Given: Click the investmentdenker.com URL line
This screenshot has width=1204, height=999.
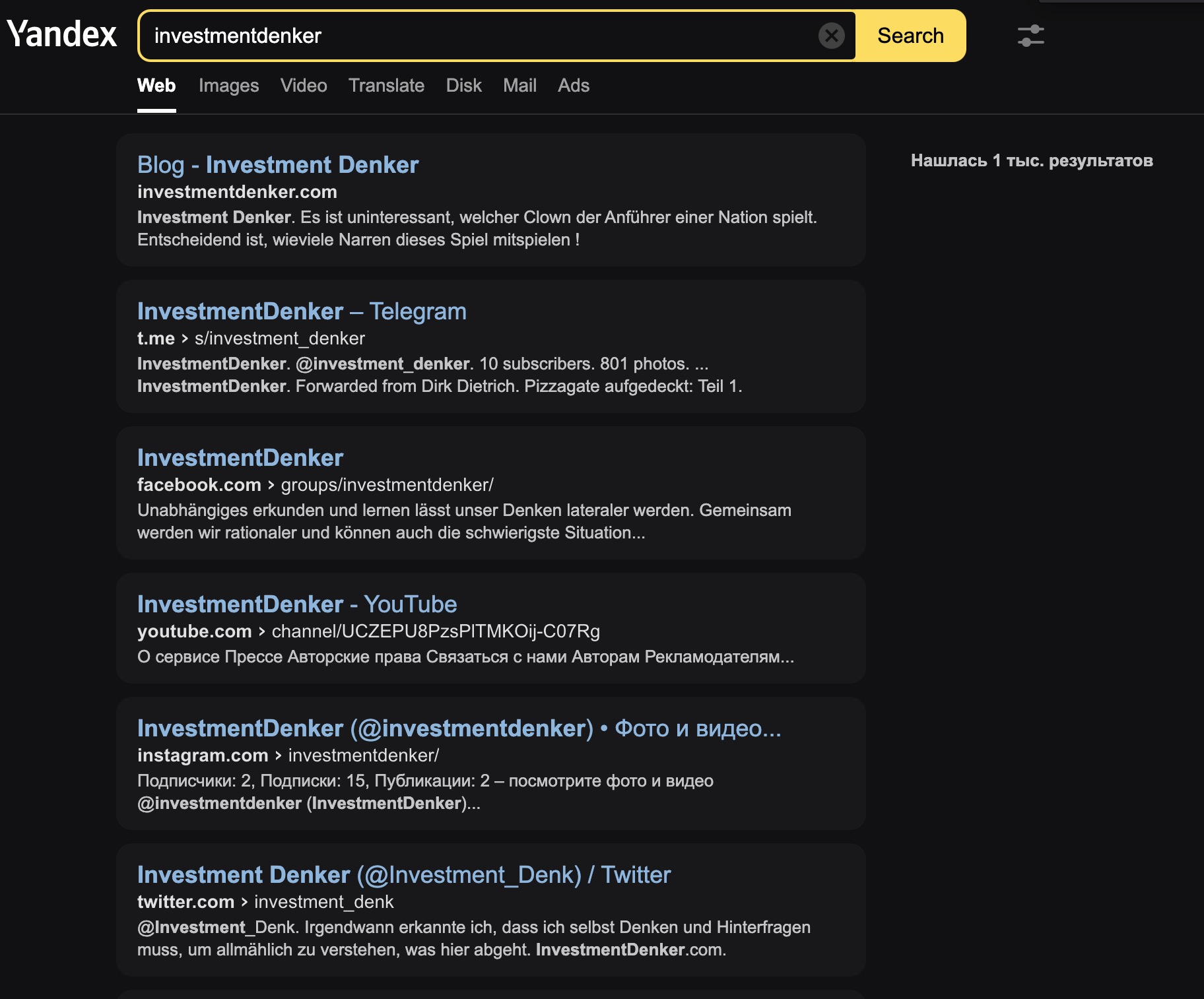Looking at the screenshot, I should click(x=237, y=192).
